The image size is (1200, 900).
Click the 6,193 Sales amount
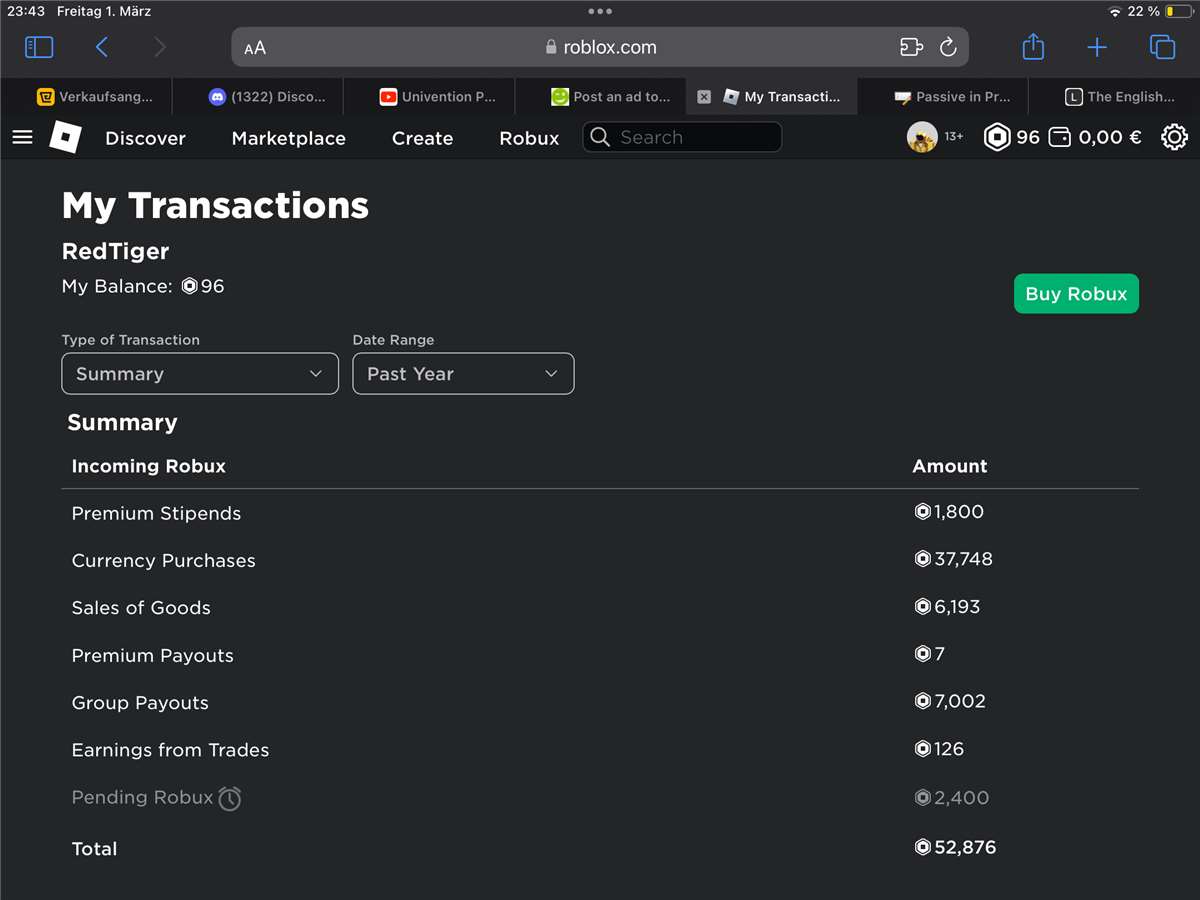click(947, 606)
